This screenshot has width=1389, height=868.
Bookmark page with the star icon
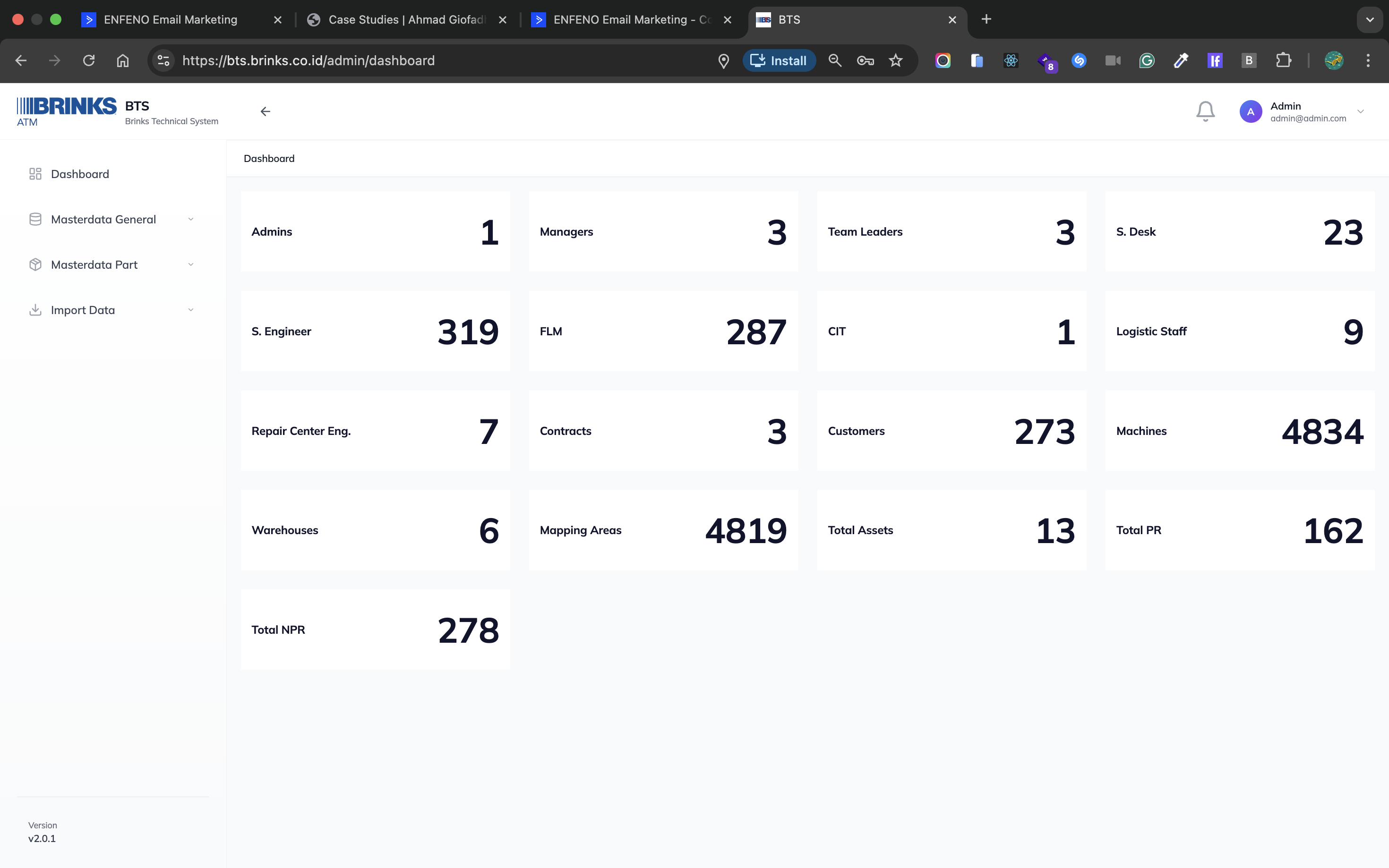click(x=895, y=61)
